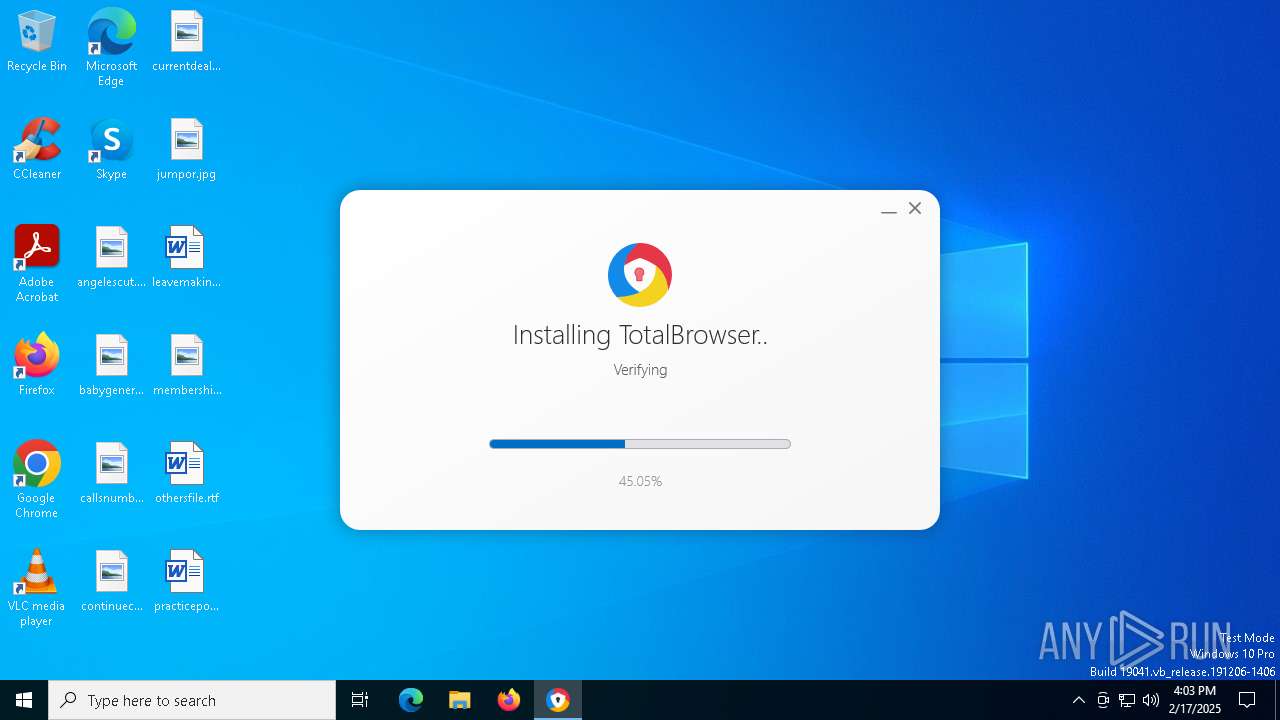1280x720 pixels.
Task: Show hidden system tray icons
Action: coord(1079,700)
